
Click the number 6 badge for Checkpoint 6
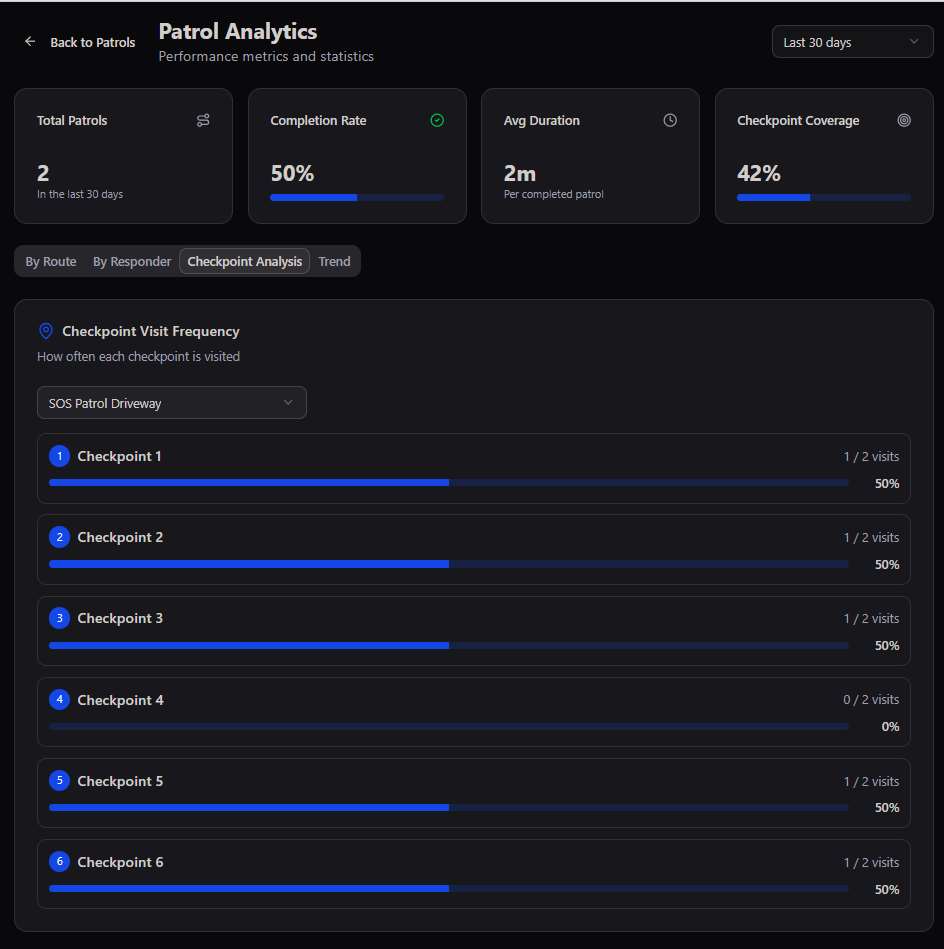(x=59, y=862)
